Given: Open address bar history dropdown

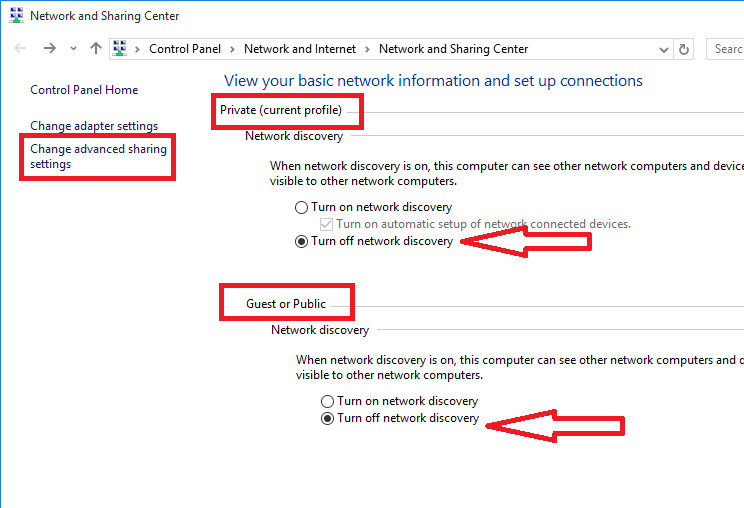Looking at the screenshot, I should tap(664, 49).
